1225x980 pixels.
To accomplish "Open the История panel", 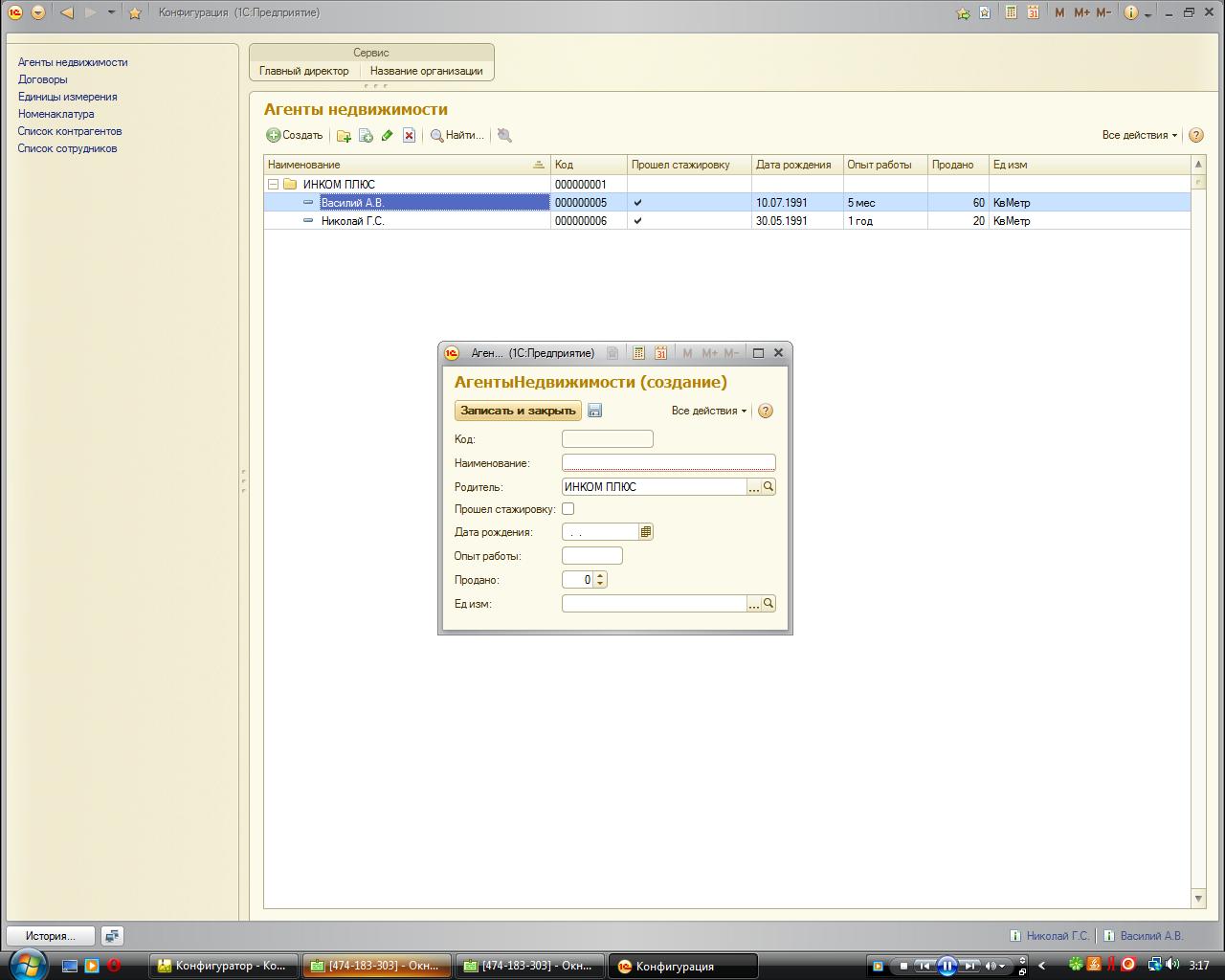I will [x=51, y=936].
